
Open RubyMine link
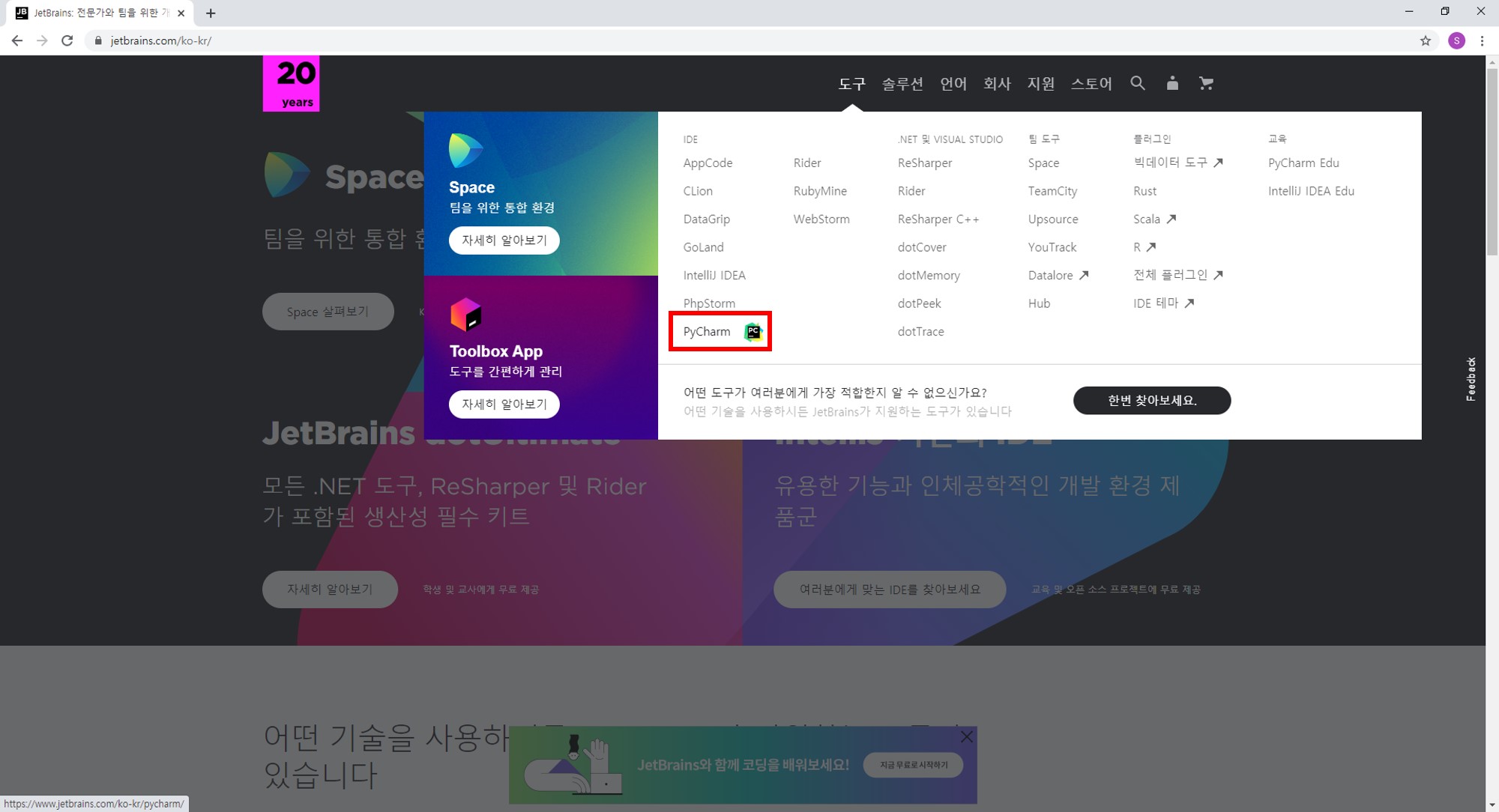point(820,191)
